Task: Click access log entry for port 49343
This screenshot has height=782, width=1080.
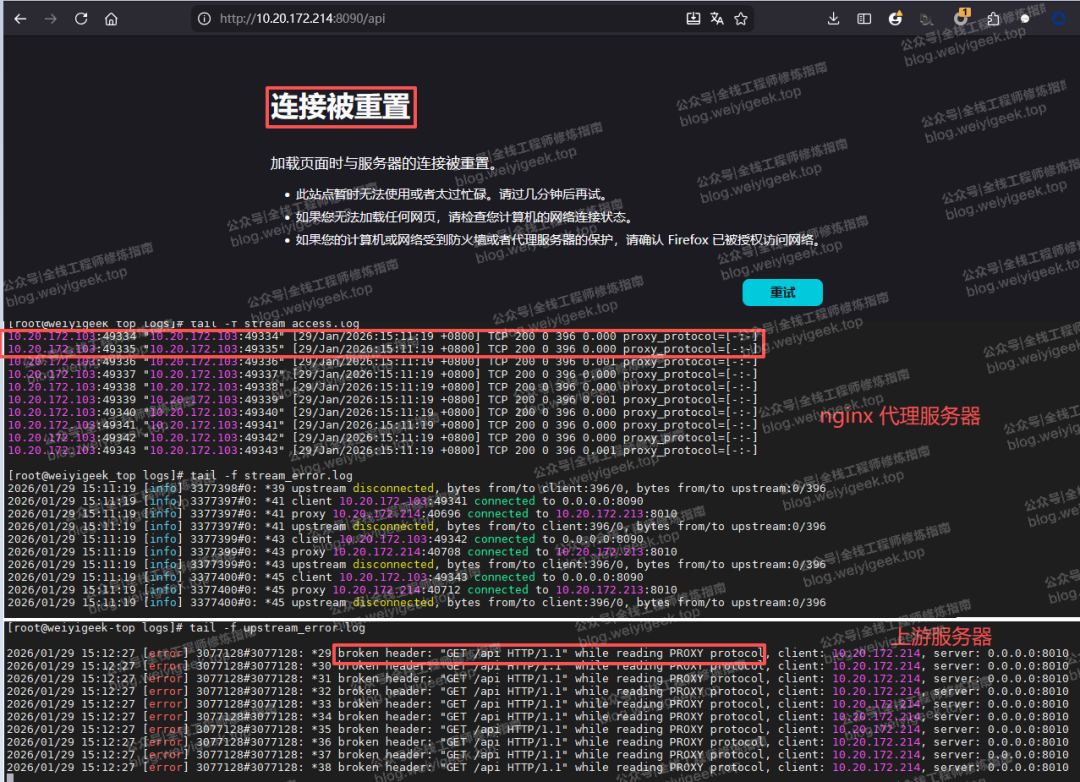Action: 382,451
